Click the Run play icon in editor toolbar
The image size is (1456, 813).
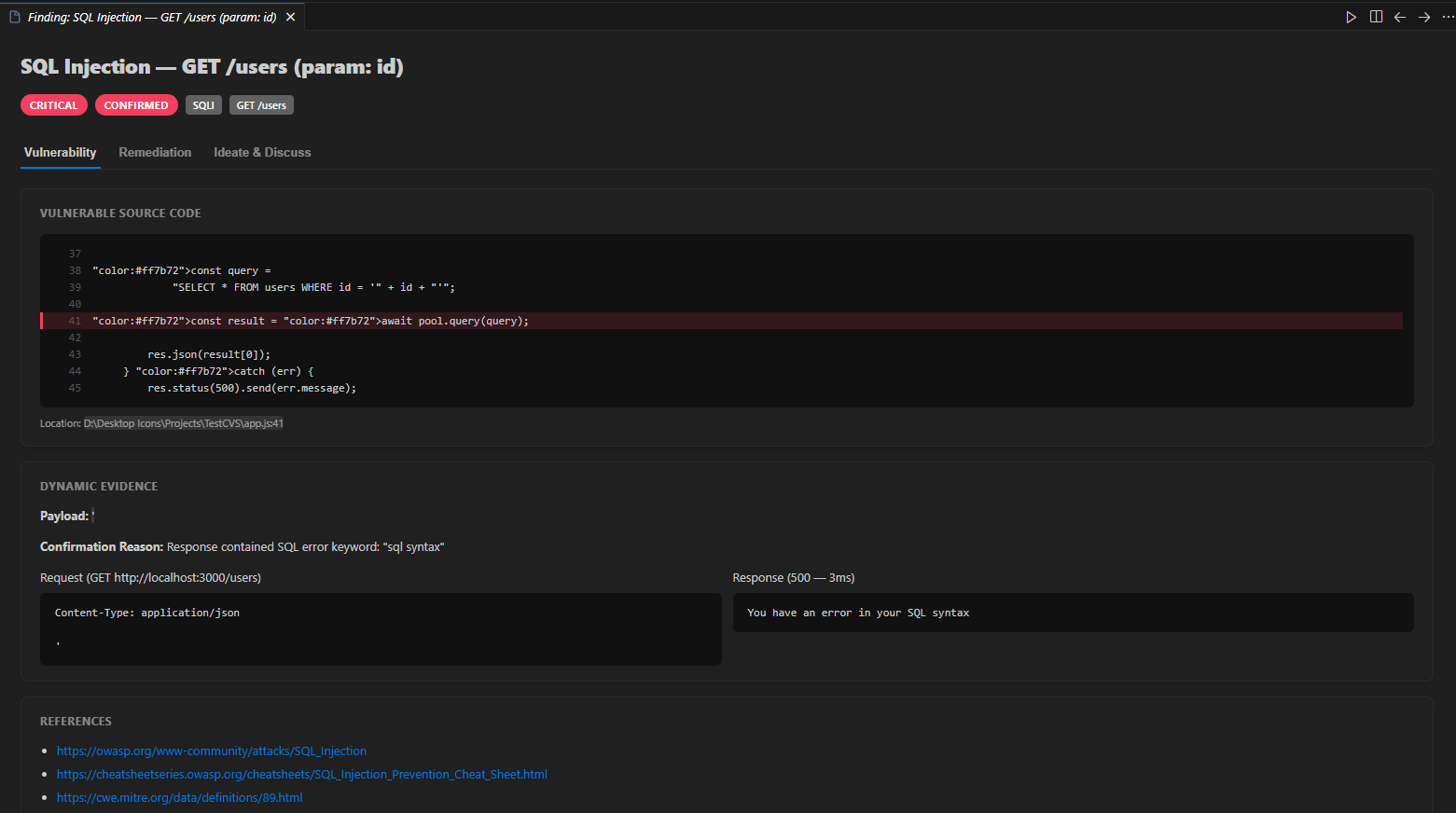tap(1351, 17)
